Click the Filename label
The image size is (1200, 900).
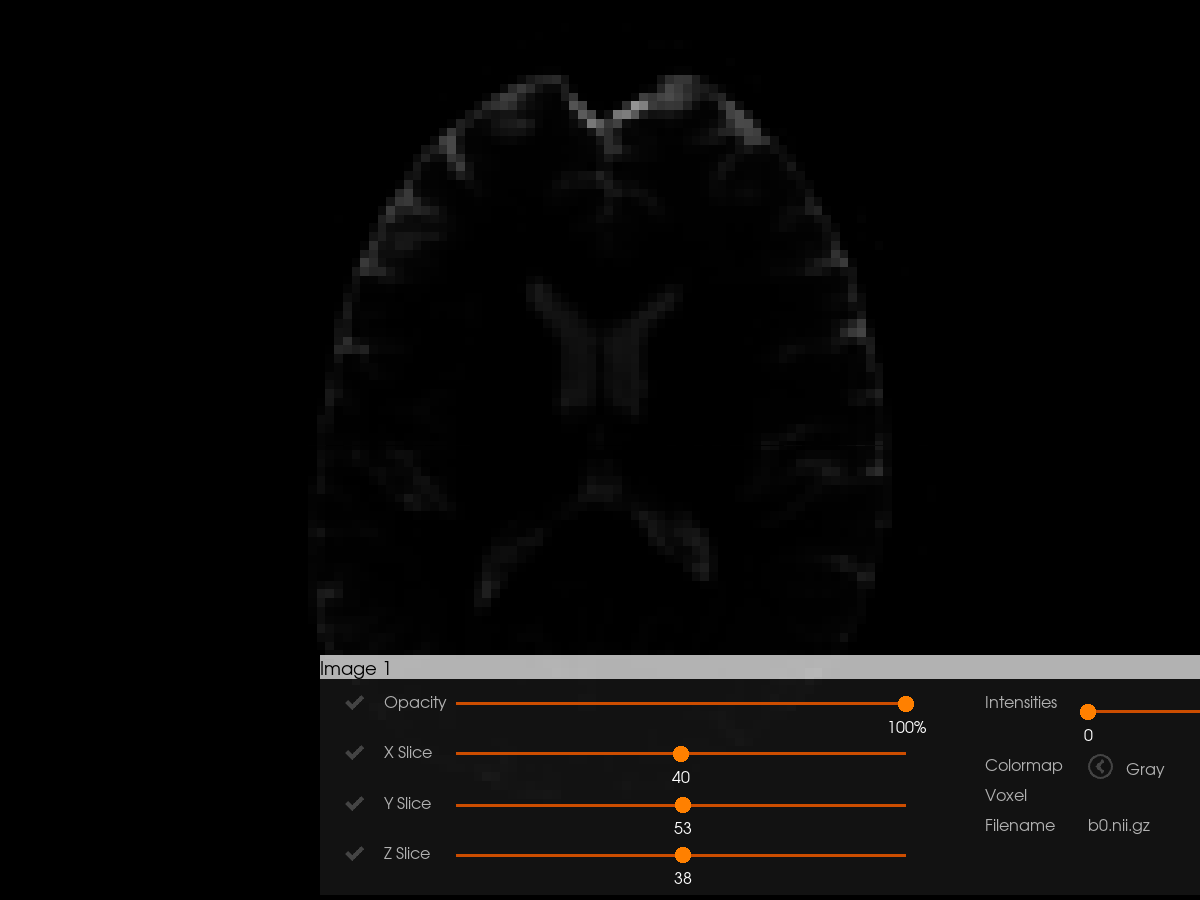(1019, 826)
